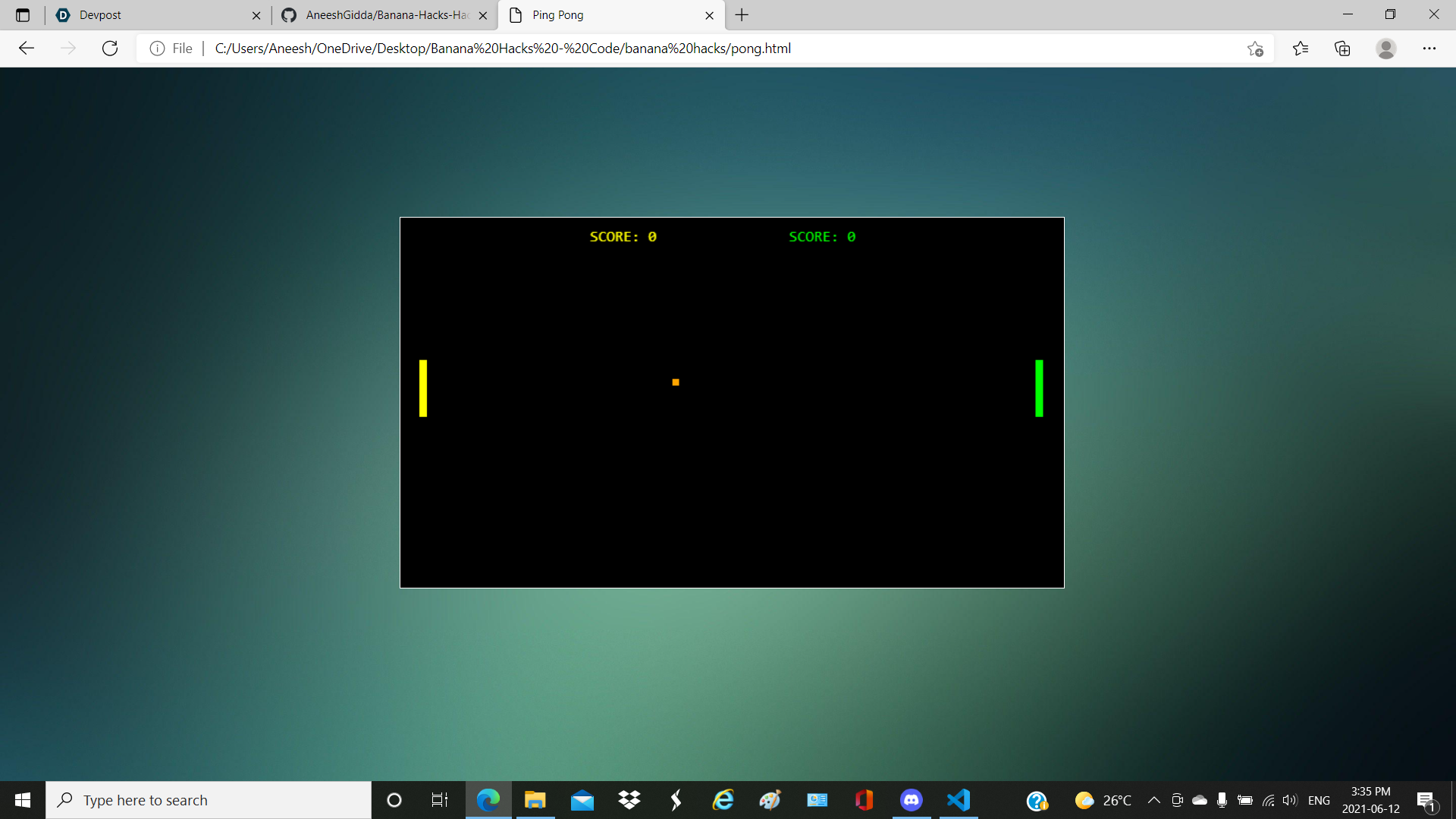Open the Favorites list icon

pyautogui.click(x=1301, y=49)
